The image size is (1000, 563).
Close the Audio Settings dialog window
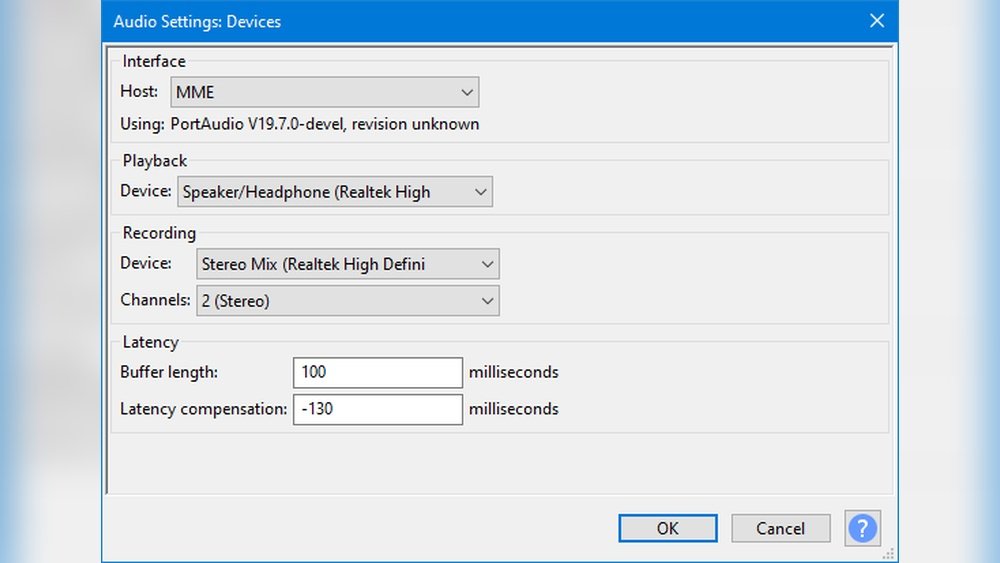(877, 21)
